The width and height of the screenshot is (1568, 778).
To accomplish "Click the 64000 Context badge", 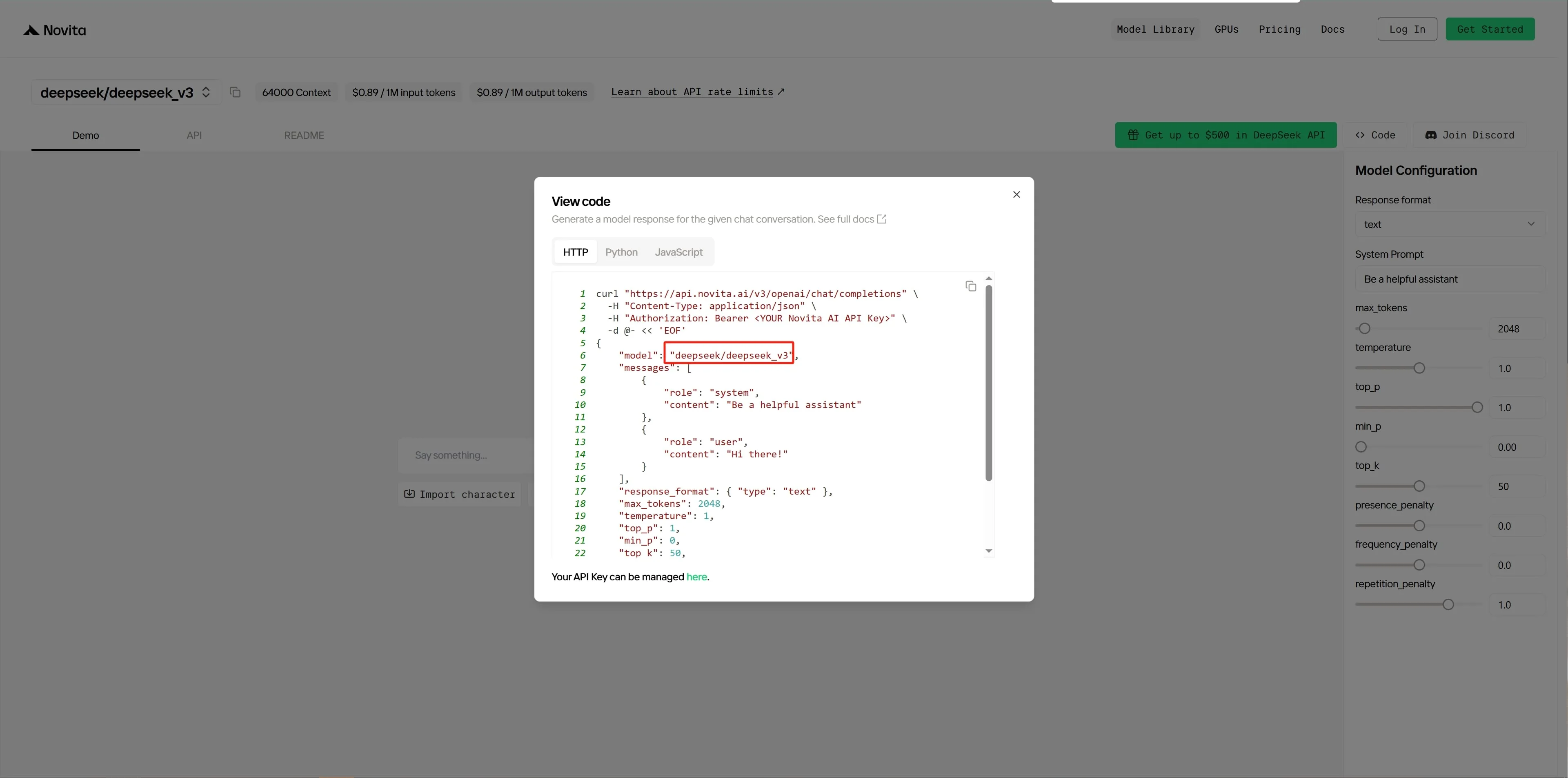I will click(x=296, y=92).
